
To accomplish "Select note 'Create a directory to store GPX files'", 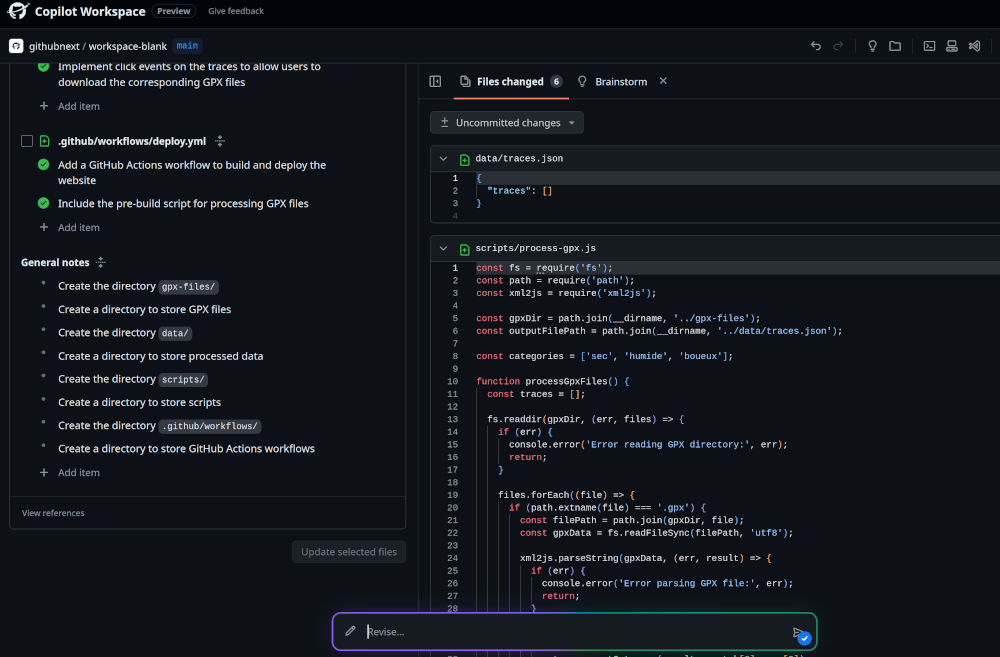I will 145,309.
